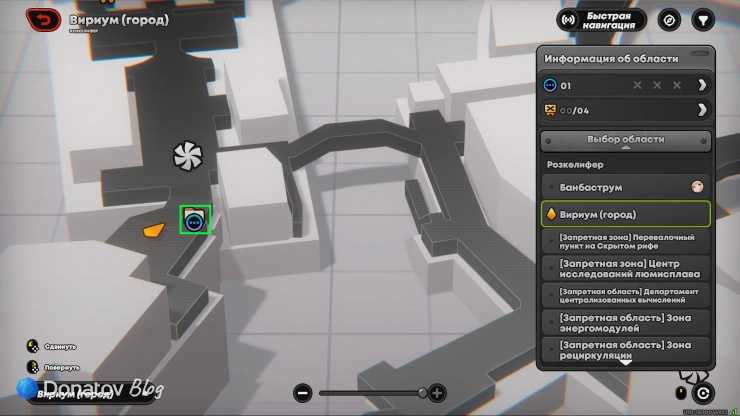Select Перевалочный пункт на Скрытом рифе
This screenshot has width=740, height=416.
[626, 241]
